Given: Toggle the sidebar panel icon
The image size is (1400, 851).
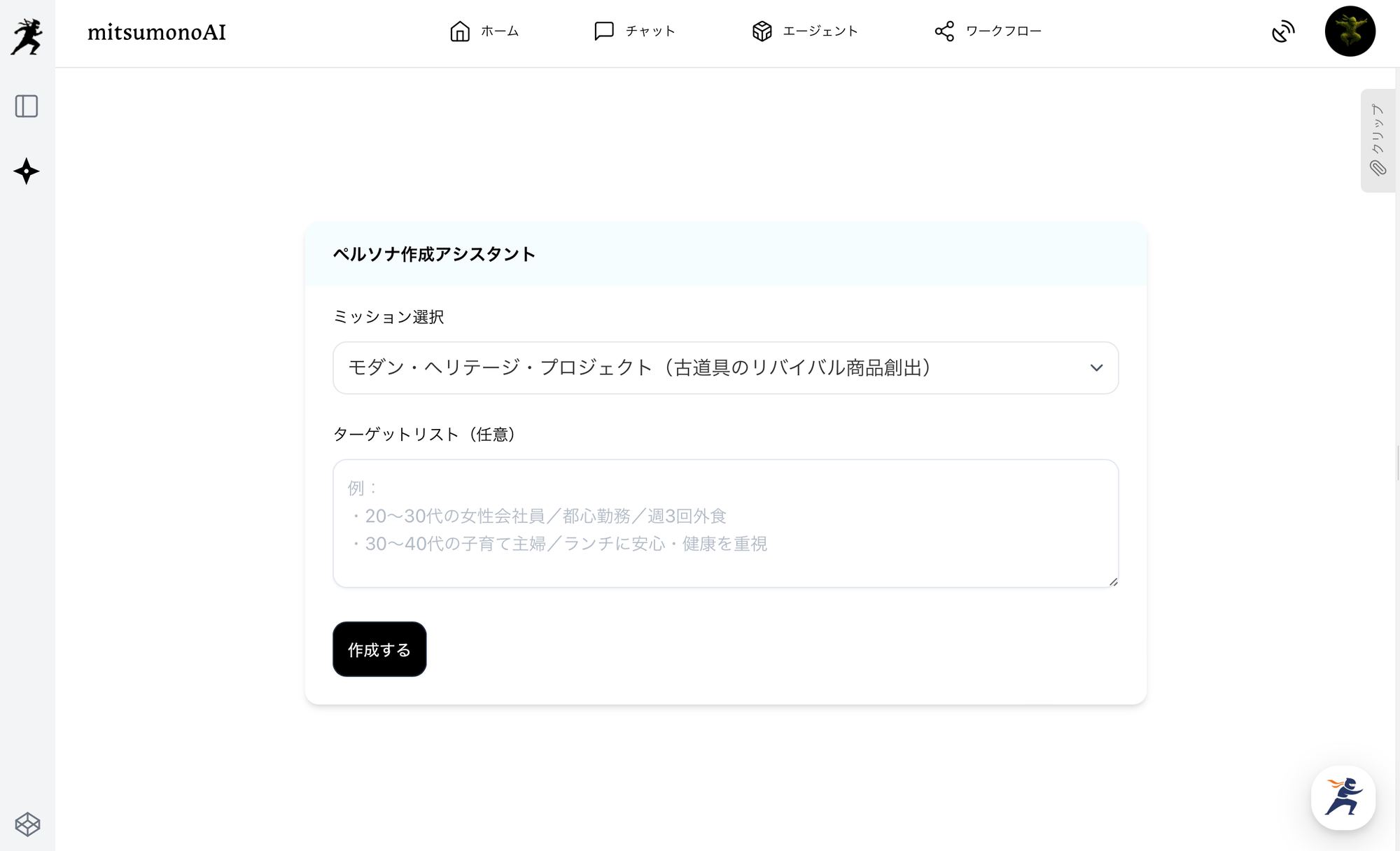Looking at the screenshot, I should (27, 106).
